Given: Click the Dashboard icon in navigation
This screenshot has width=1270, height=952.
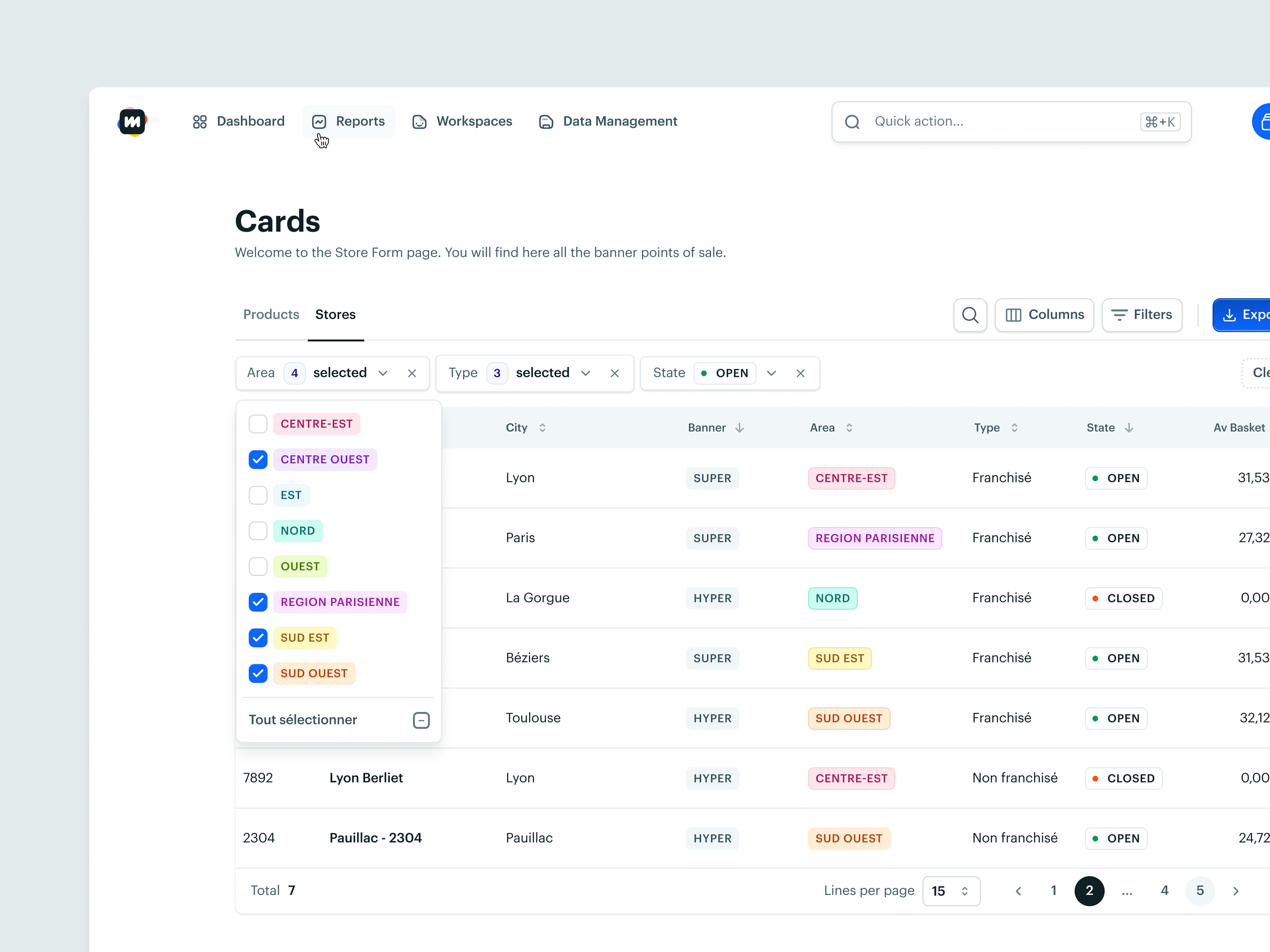Looking at the screenshot, I should click(x=199, y=121).
